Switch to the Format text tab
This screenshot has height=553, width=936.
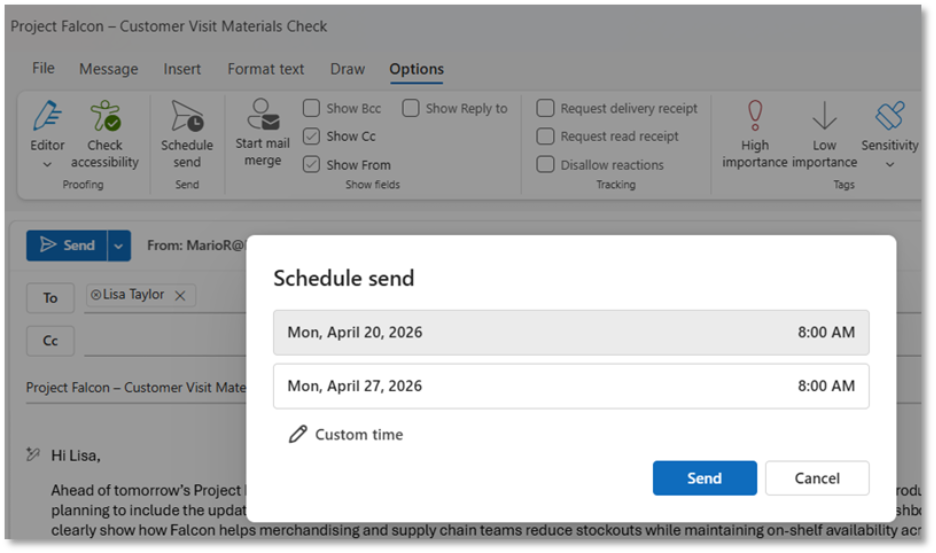[266, 69]
